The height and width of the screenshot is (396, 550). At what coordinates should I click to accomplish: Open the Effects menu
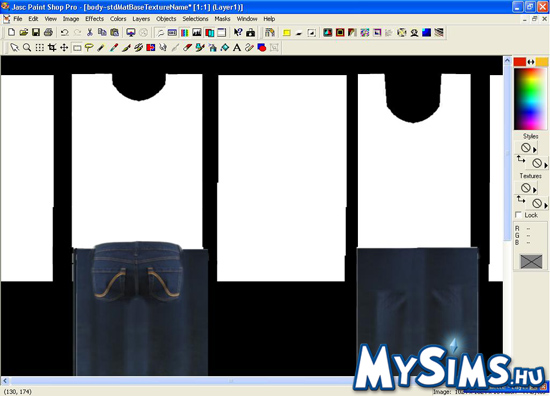point(94,19)
